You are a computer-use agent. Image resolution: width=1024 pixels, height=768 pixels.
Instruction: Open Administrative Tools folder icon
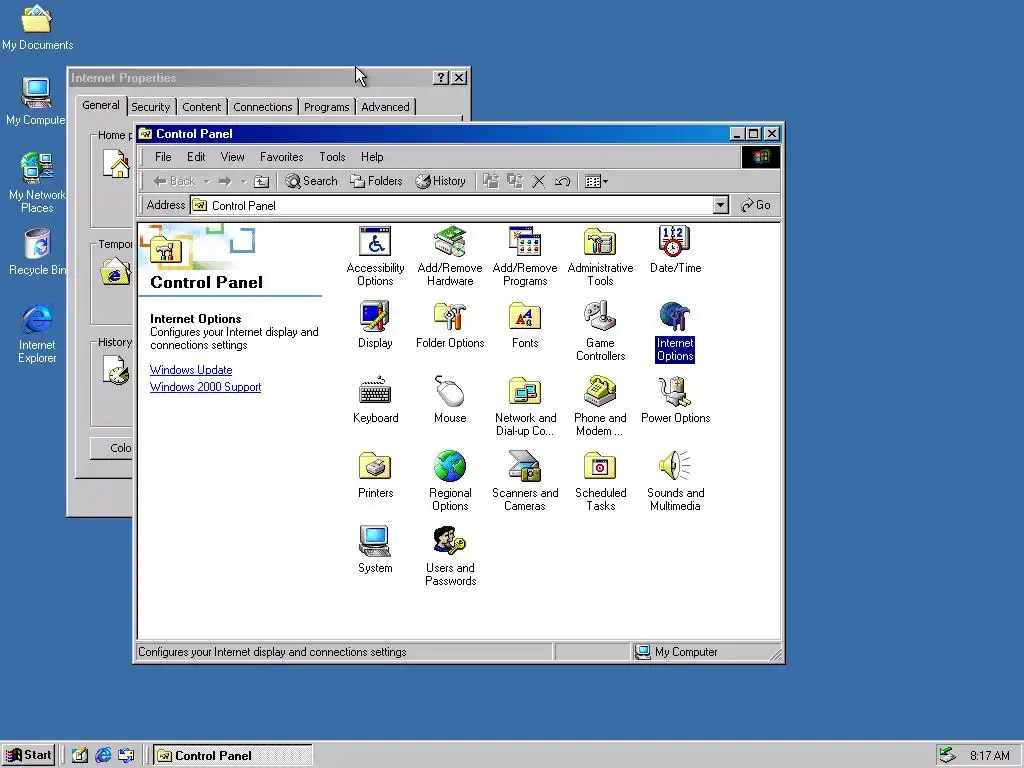(x=600, y=256)
